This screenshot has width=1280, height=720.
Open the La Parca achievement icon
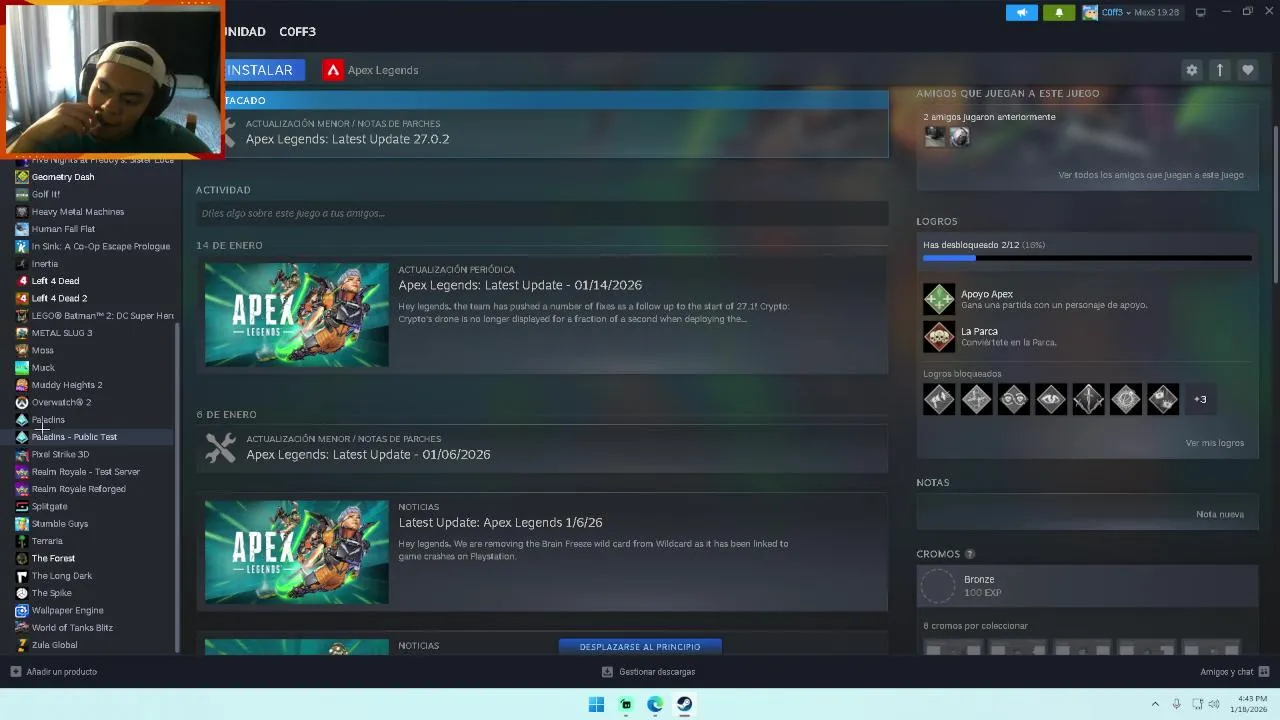[x=939, y=336]
